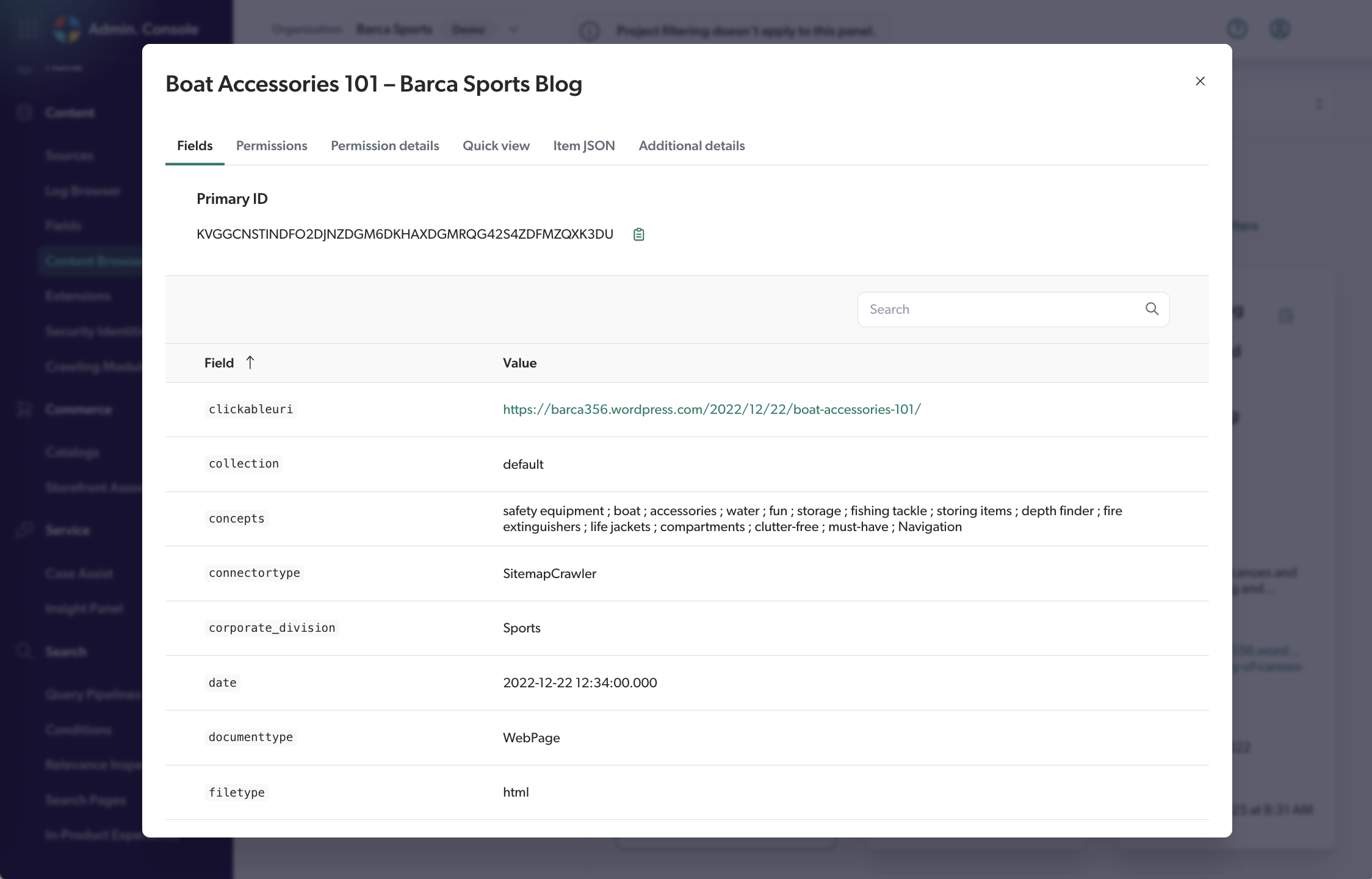Open the barca356 boat-accessories-101 link

tap(712, 410)
